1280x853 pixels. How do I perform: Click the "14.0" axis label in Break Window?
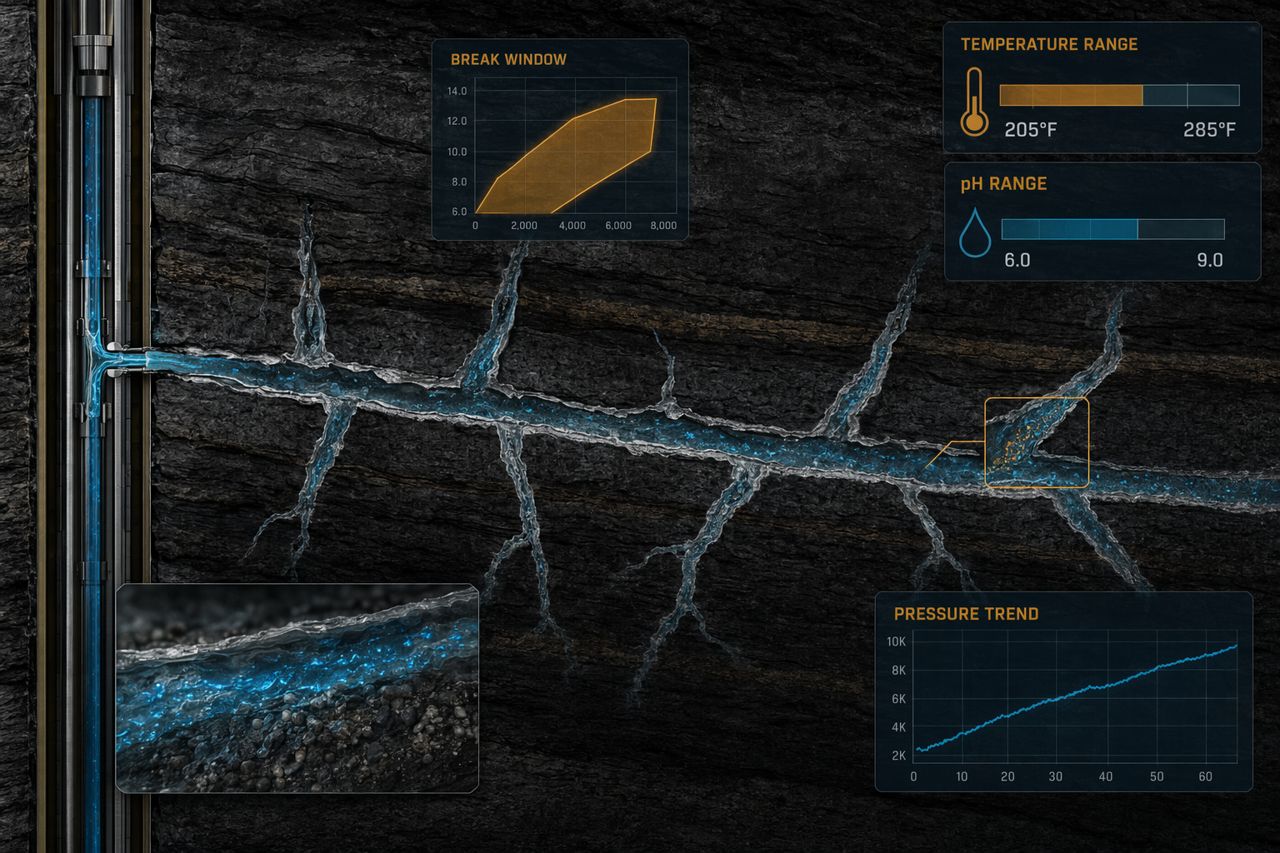click(457, 91)
